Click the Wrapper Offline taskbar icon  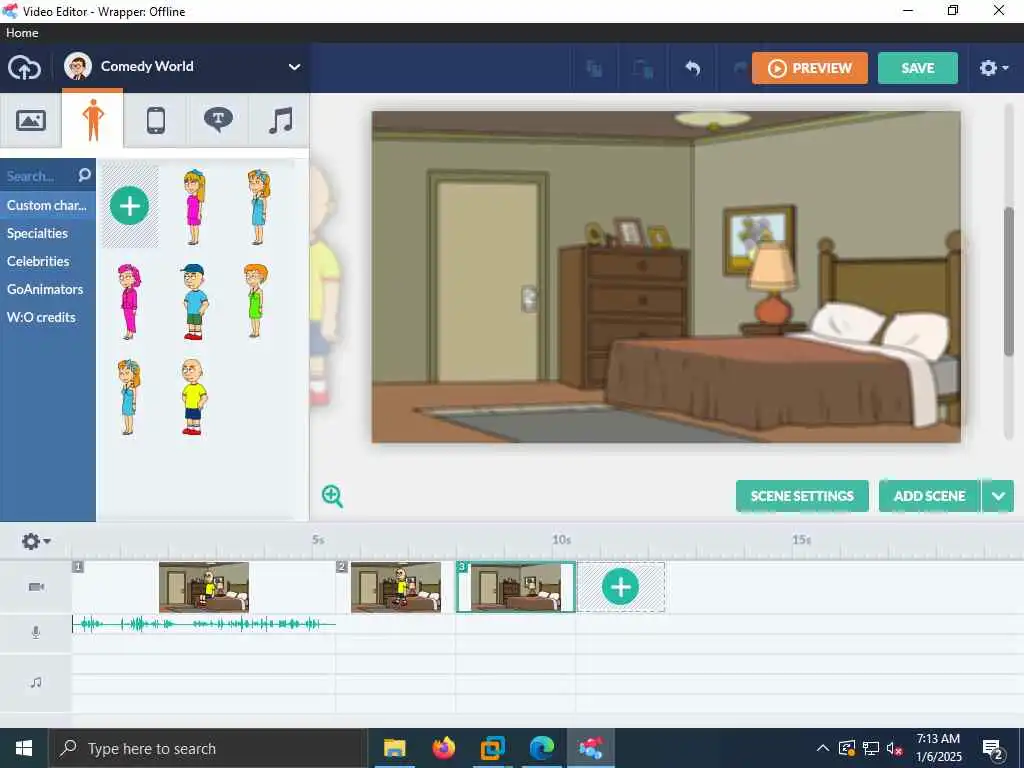590,748
